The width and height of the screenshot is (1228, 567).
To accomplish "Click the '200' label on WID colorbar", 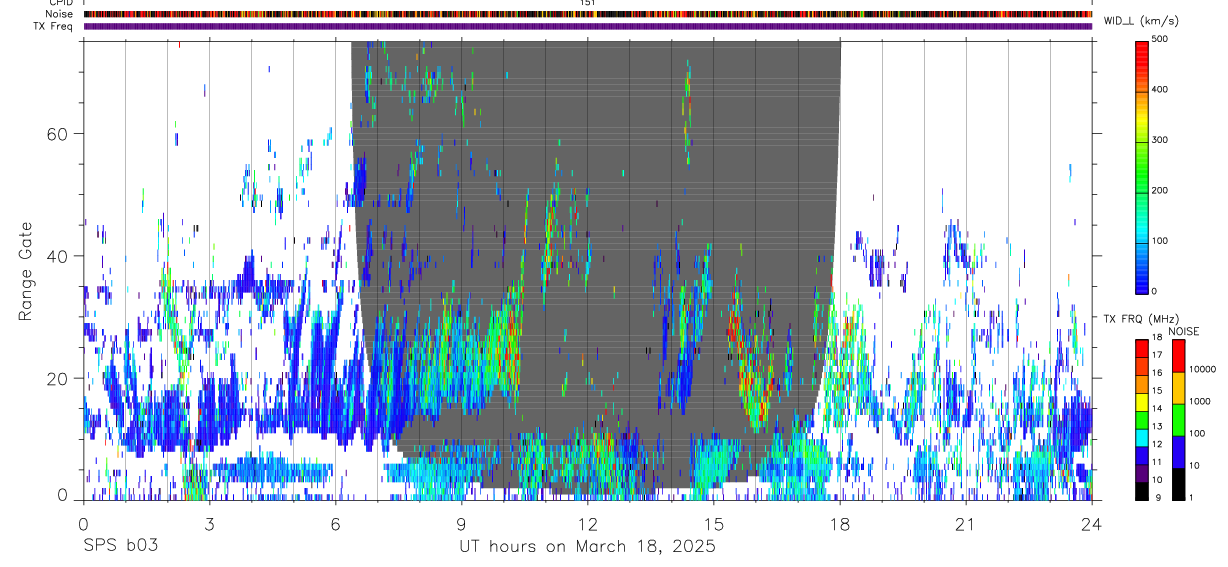I will (1162, 190).
